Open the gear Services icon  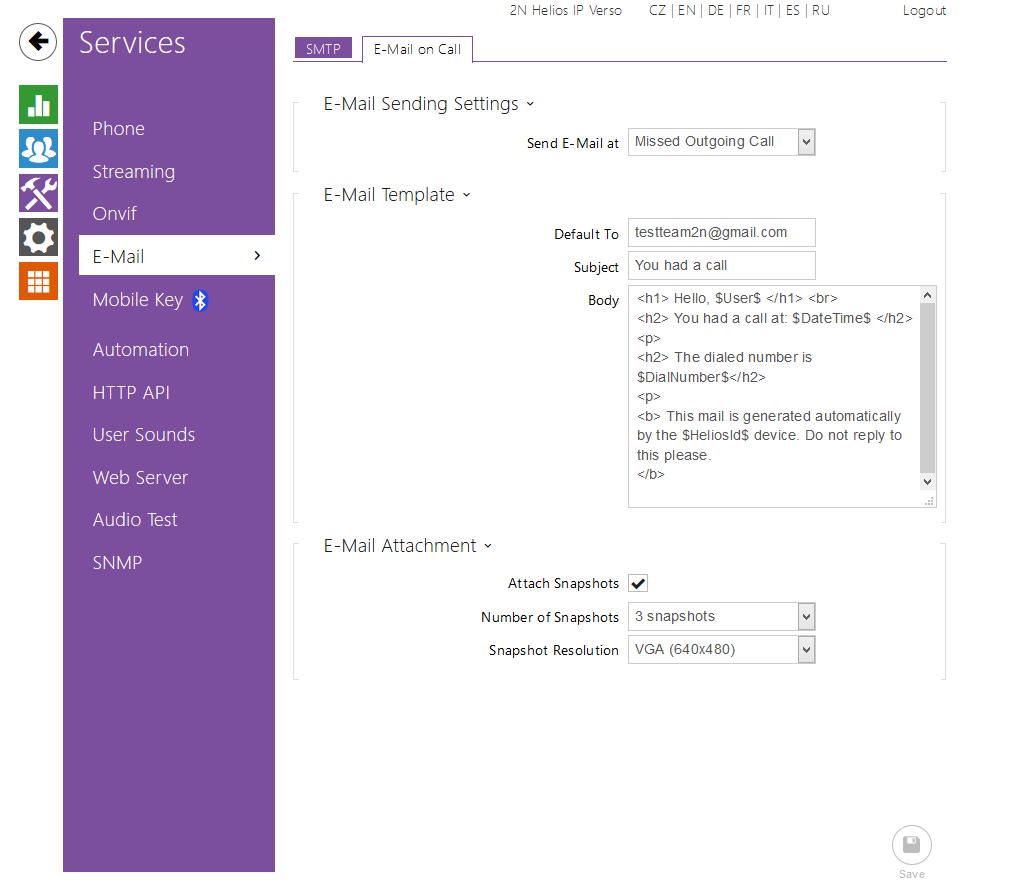pos(38,237)
